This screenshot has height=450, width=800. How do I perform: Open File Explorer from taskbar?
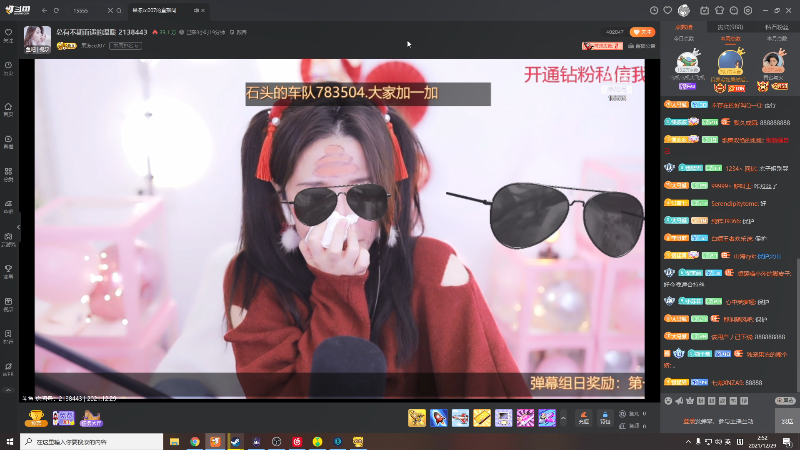pyautogui.click(x=174, y=441)
